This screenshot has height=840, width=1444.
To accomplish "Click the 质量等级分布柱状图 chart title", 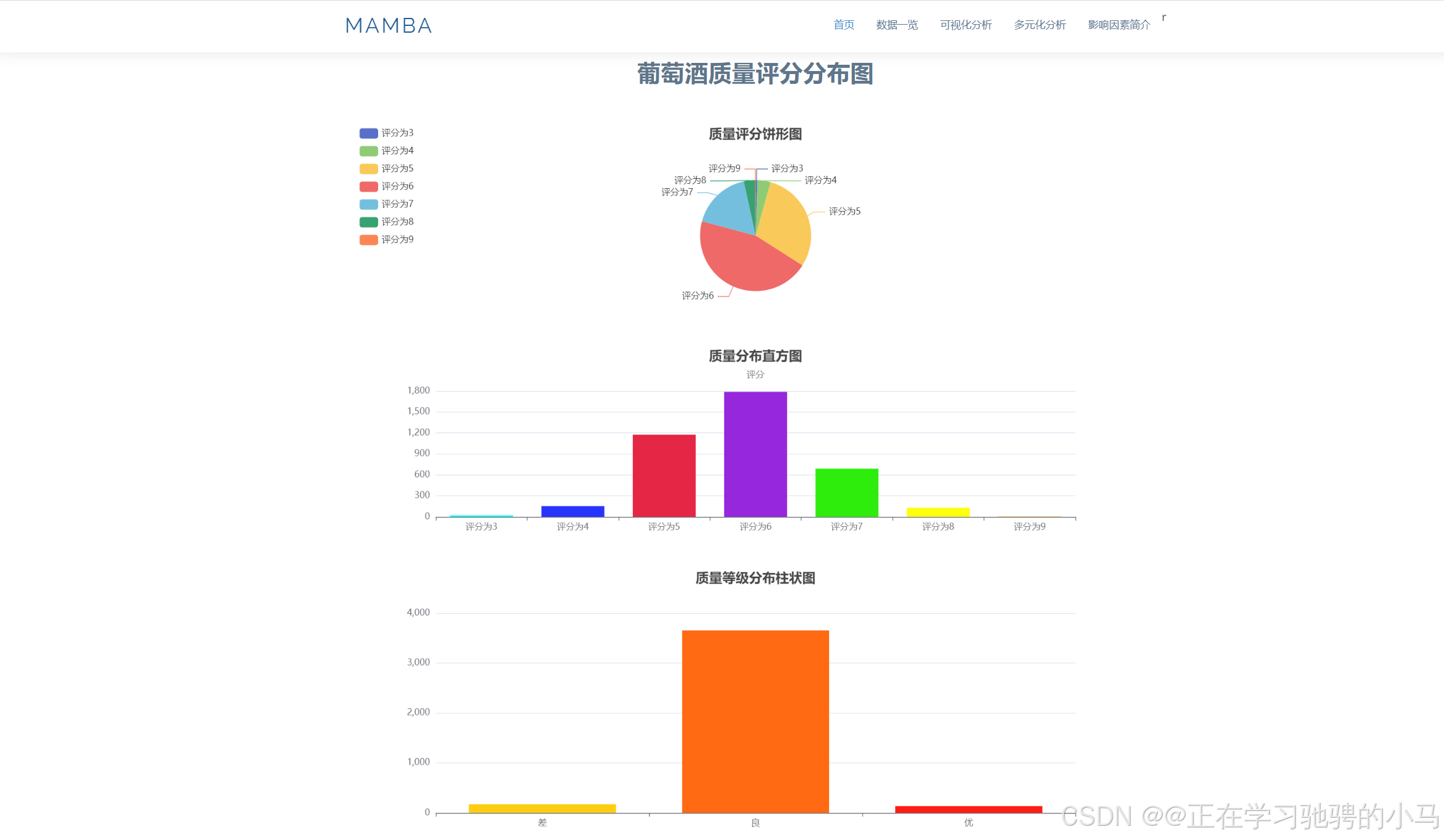I will [755, 579].
